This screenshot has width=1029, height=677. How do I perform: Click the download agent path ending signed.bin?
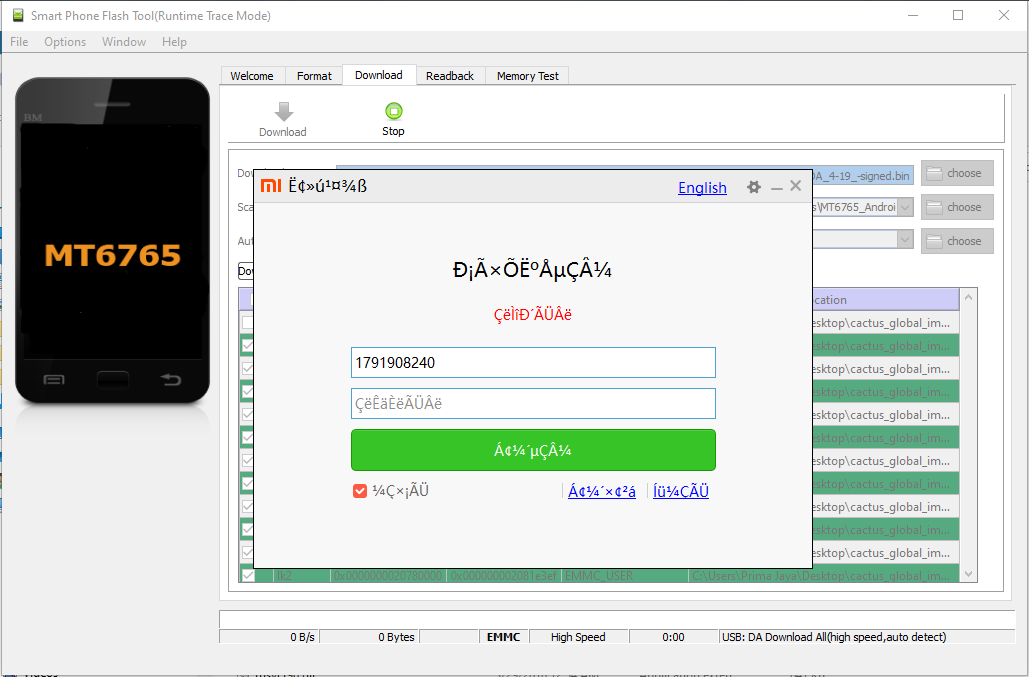tap(862, 176)
